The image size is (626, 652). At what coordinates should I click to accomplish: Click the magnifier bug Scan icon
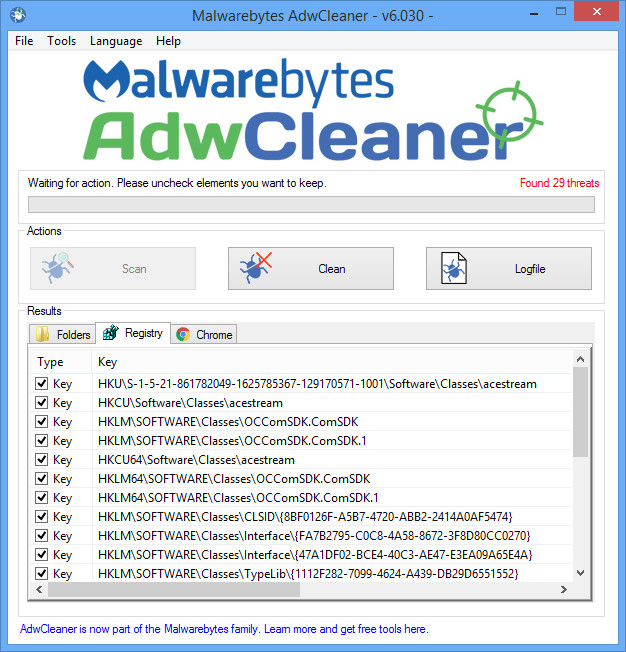pos(58,268)
